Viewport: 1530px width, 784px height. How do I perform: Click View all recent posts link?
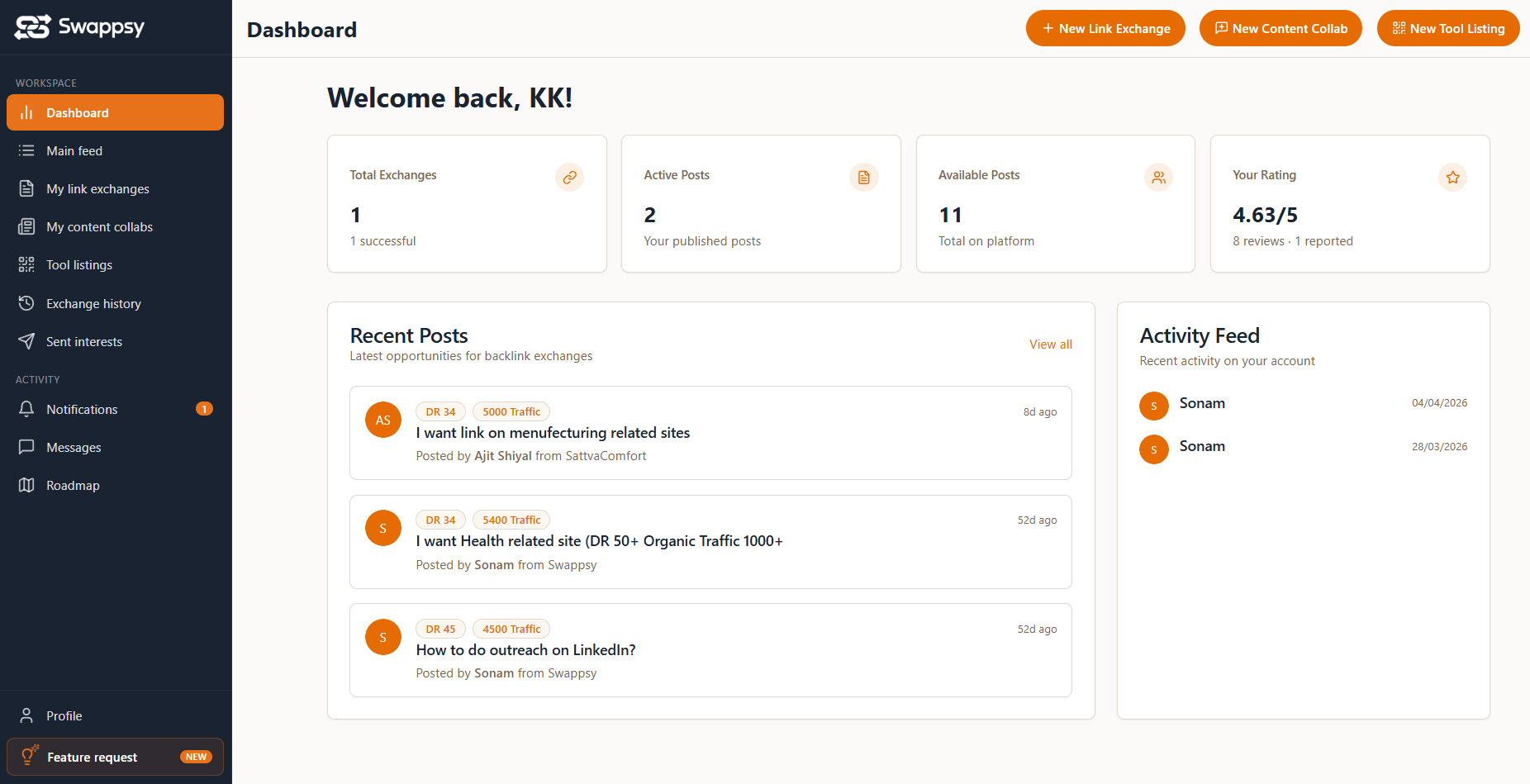coord(1051,344)
